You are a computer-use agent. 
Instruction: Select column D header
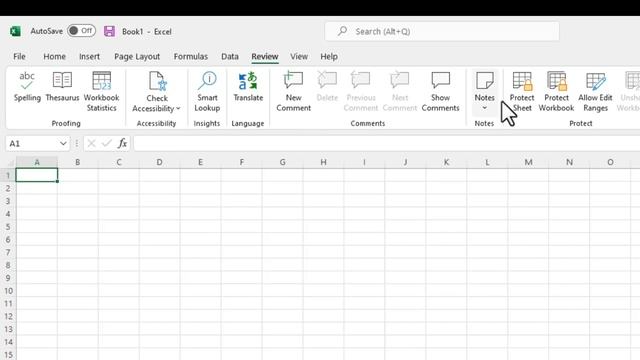click(159, 162)
